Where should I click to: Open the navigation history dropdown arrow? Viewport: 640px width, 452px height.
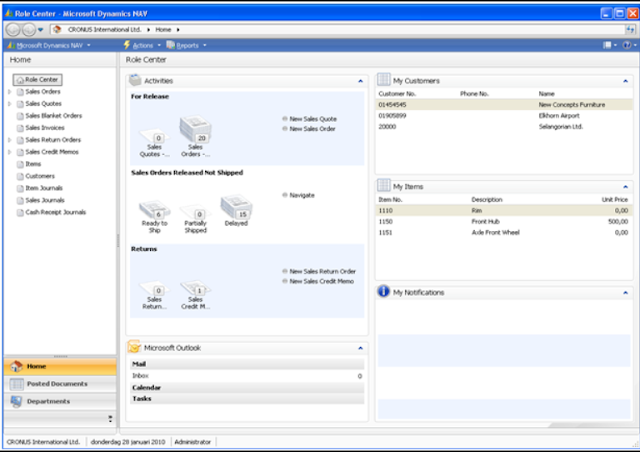click(40, 30)
